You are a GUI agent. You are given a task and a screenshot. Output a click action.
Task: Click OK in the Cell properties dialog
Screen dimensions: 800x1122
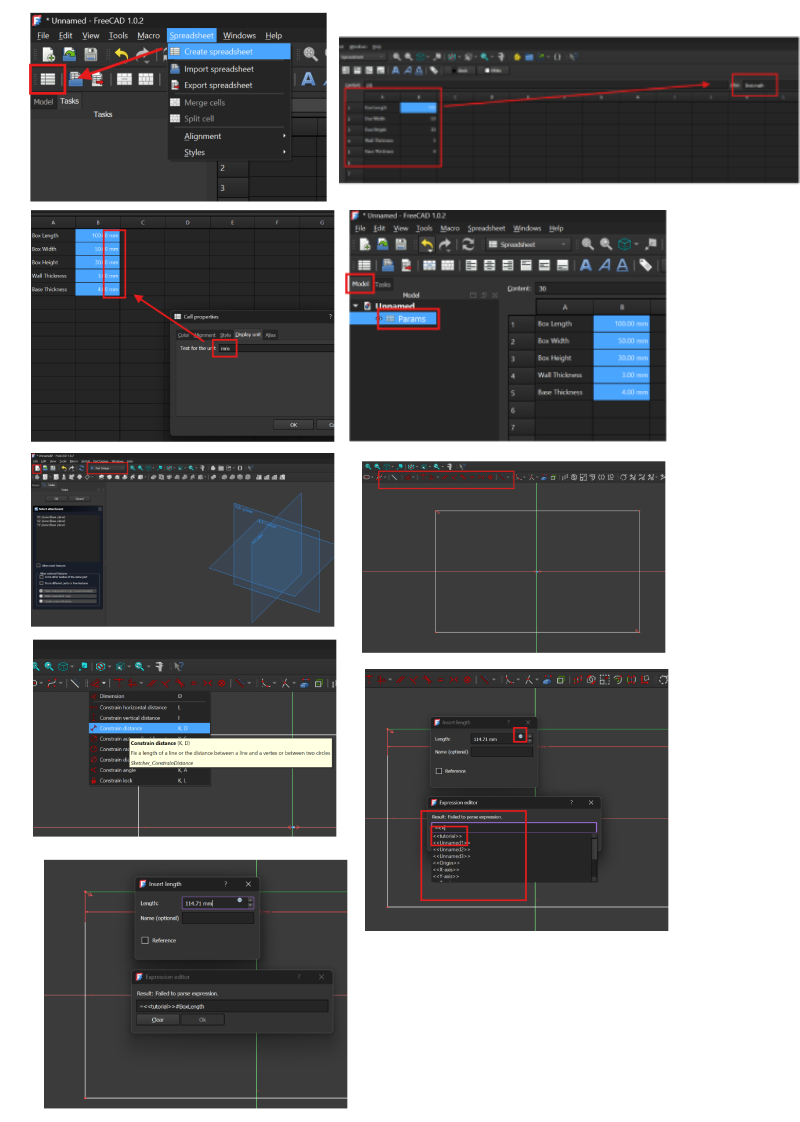click(x=293, y=424)
